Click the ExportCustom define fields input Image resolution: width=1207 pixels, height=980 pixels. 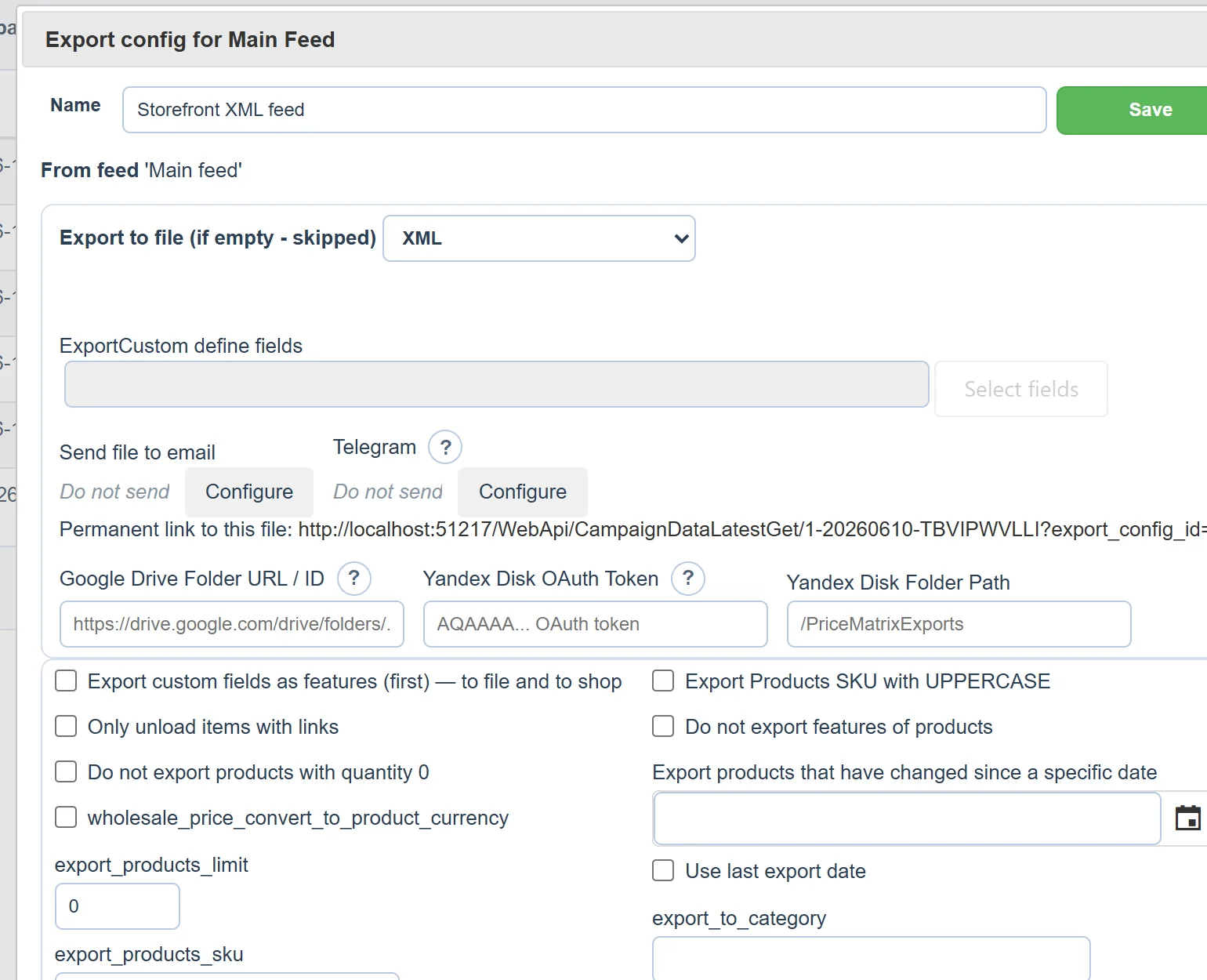497,384
